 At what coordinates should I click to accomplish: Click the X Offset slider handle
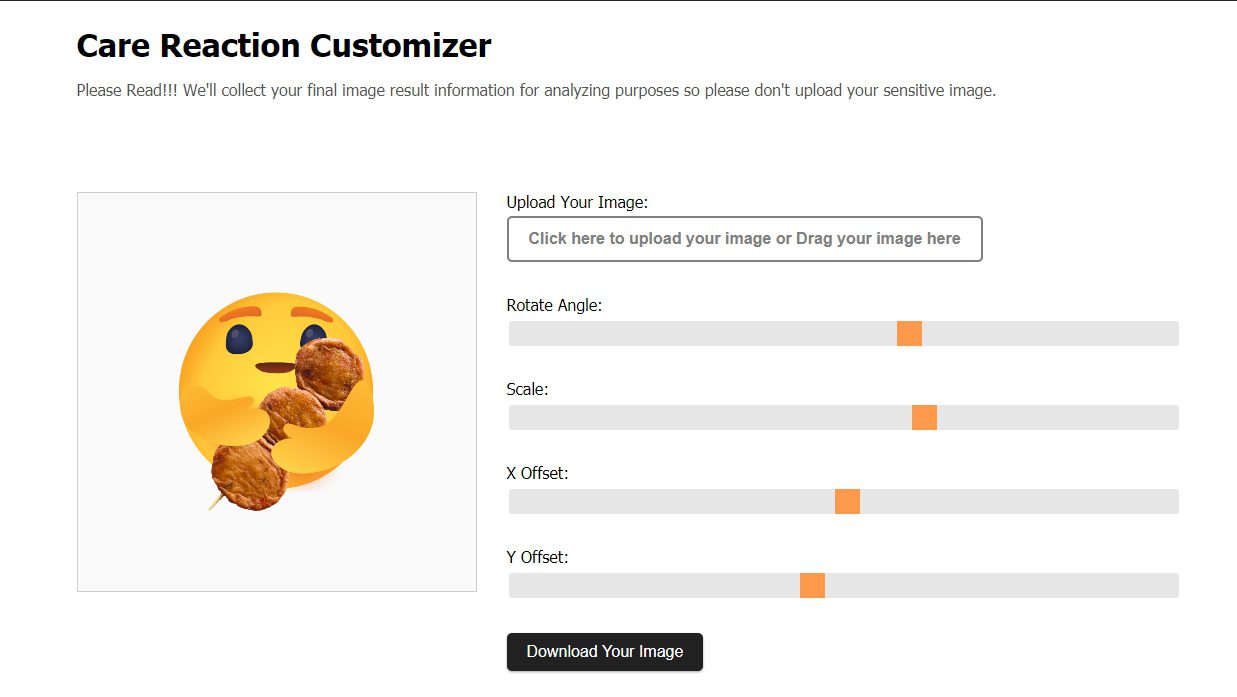(x=847, y=502)
